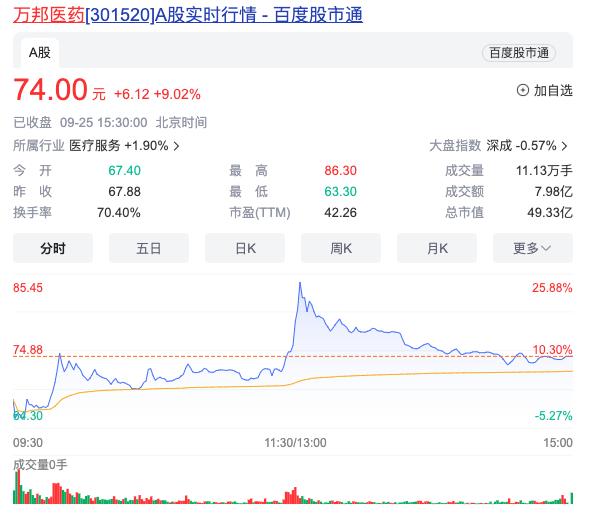Switch to the 分时 chart tab
Viewport: 599px width, 515px height.
[53, 248]
